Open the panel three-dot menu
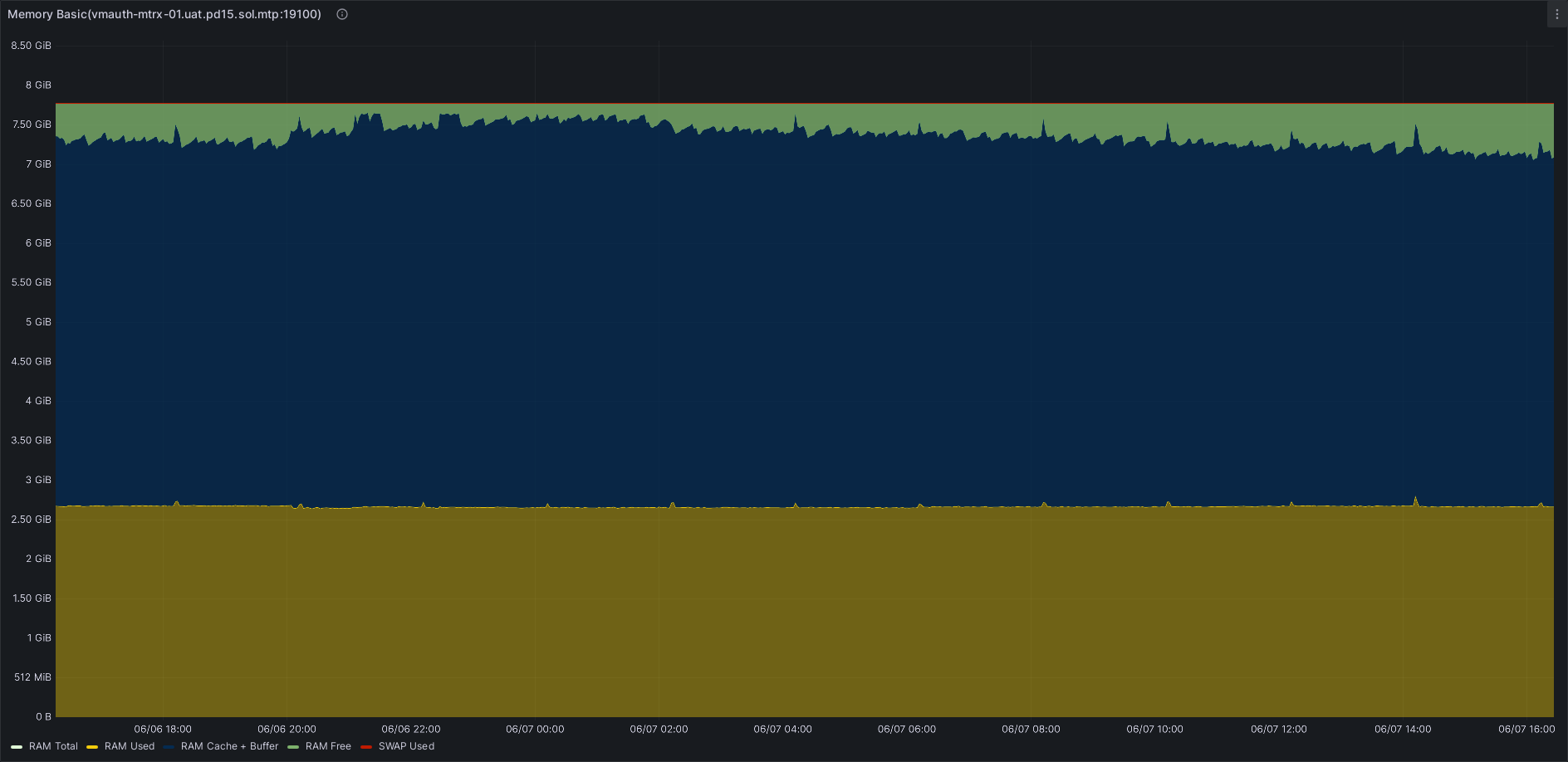The image size is (1568, 762). click(x=1557, y=14)
